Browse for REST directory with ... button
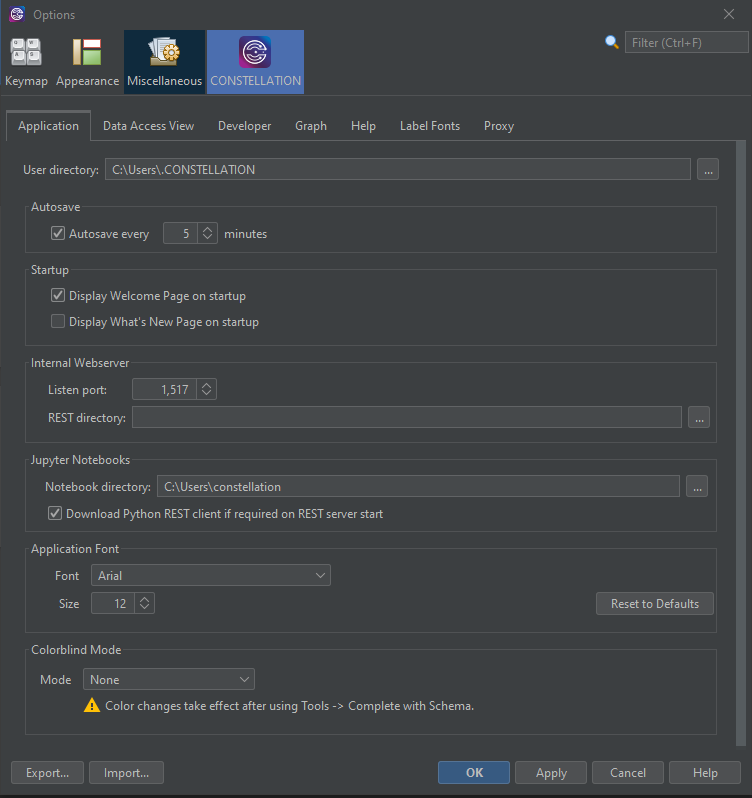 click(699, 417)
